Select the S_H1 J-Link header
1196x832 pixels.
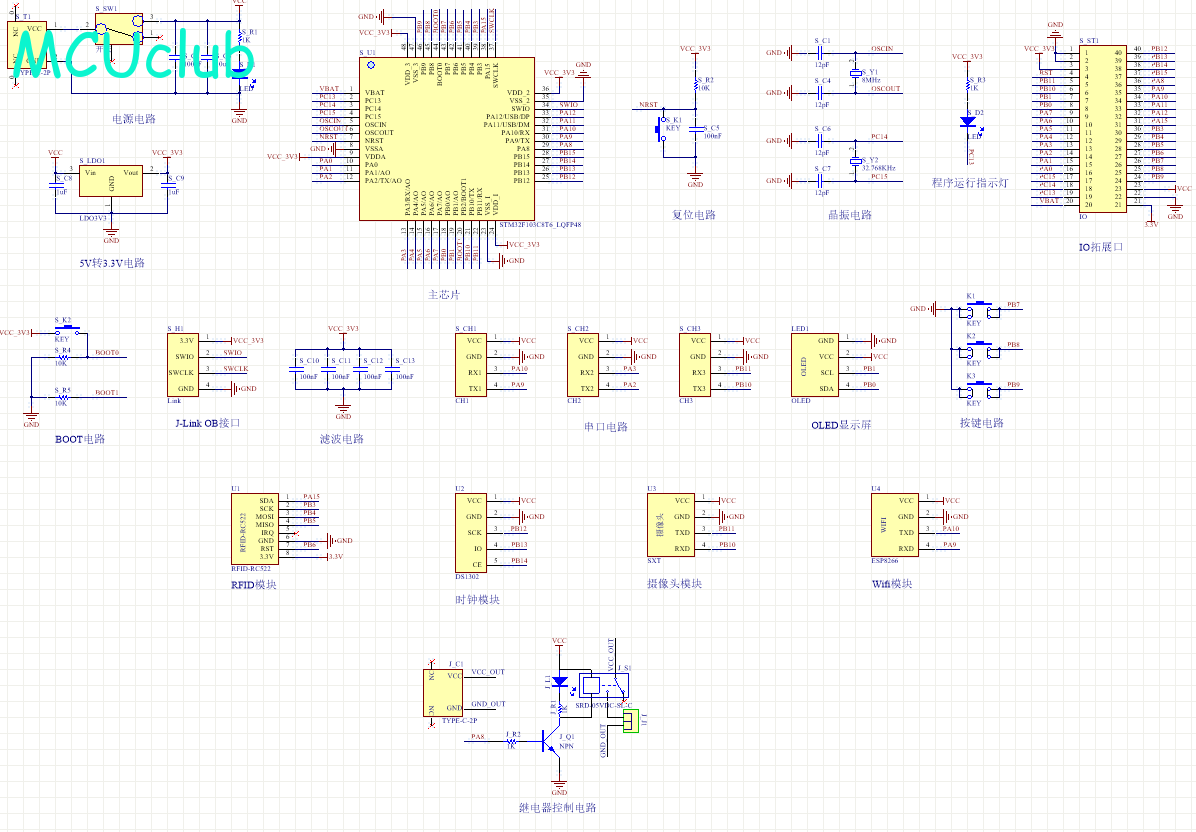click(x=182, y=365)
